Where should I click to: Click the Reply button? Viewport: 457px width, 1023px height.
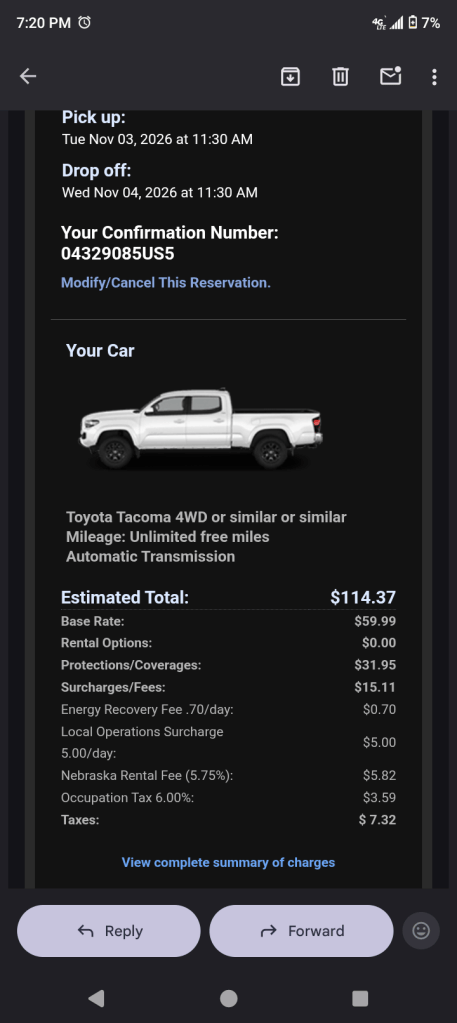point(108,930)
